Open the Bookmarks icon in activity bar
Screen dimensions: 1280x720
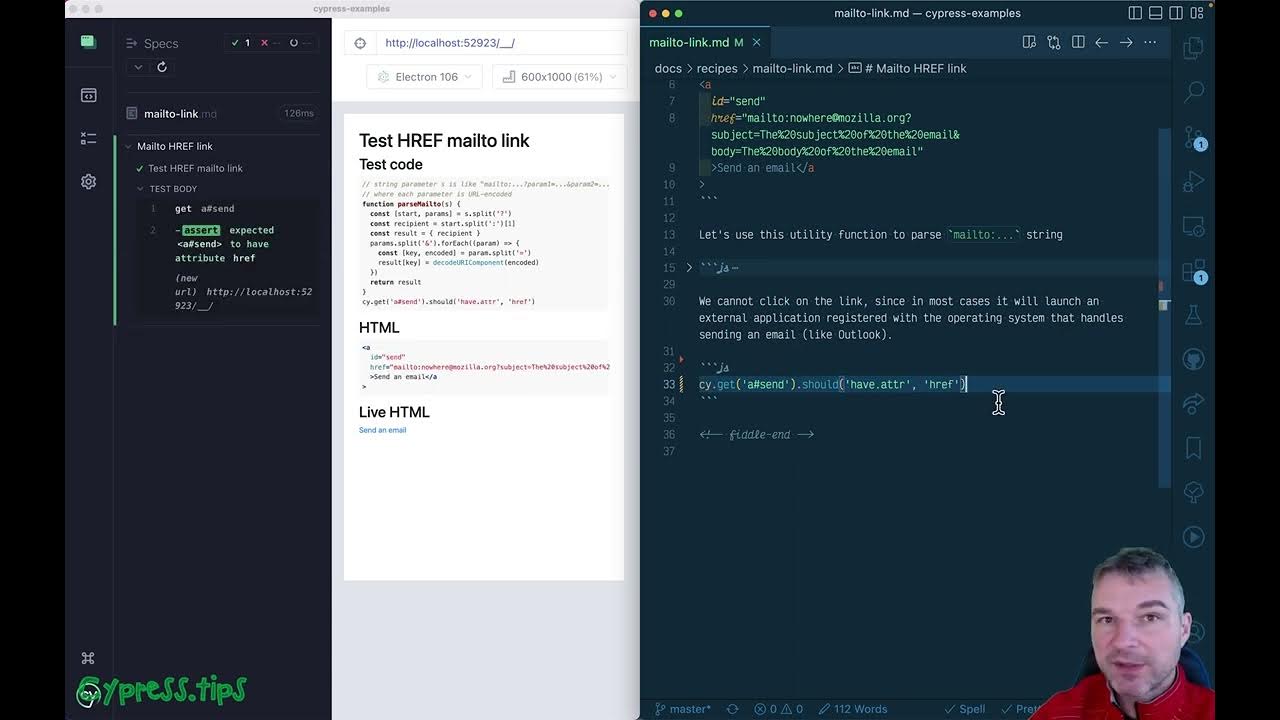point(1193,448)
